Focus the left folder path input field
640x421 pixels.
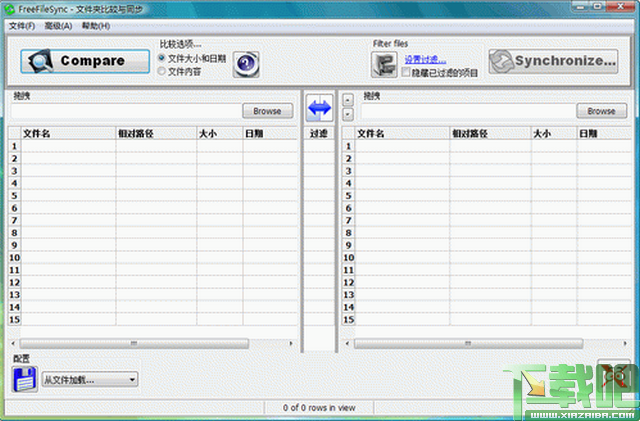[126, 111]
